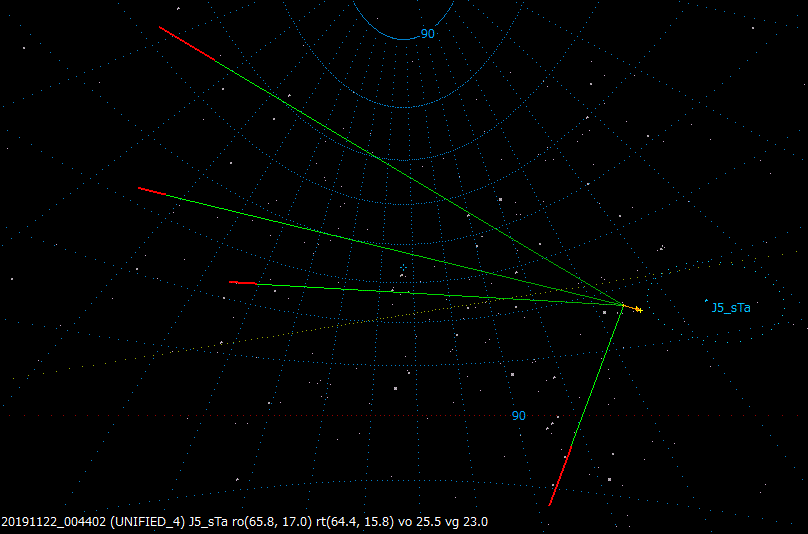Click the timestamp 20191122_004402 in the status line
This screenshot has height=534, width=808.
(x=54, y=522)
